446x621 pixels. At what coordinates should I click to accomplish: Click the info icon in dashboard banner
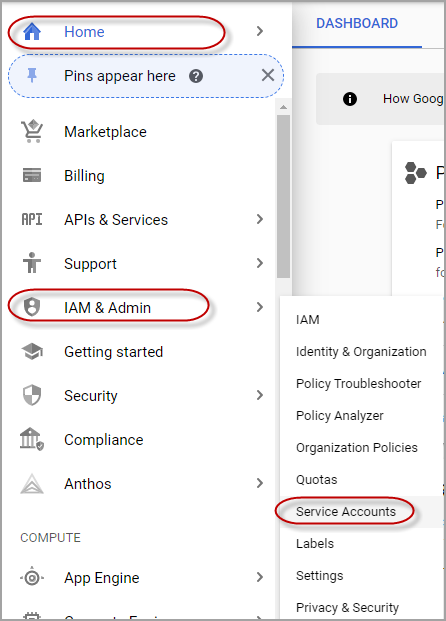350,99
